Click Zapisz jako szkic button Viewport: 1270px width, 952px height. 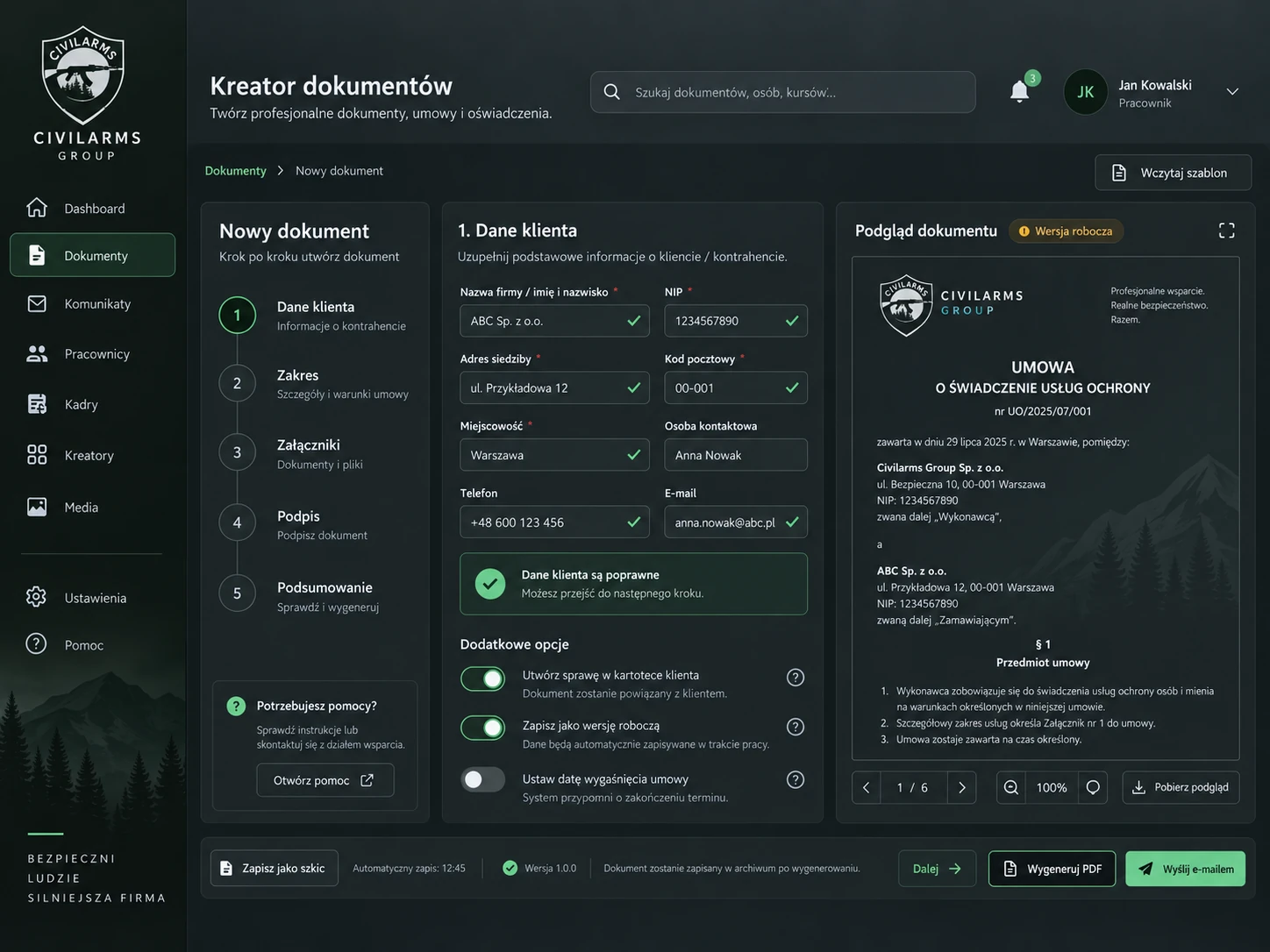275,869
